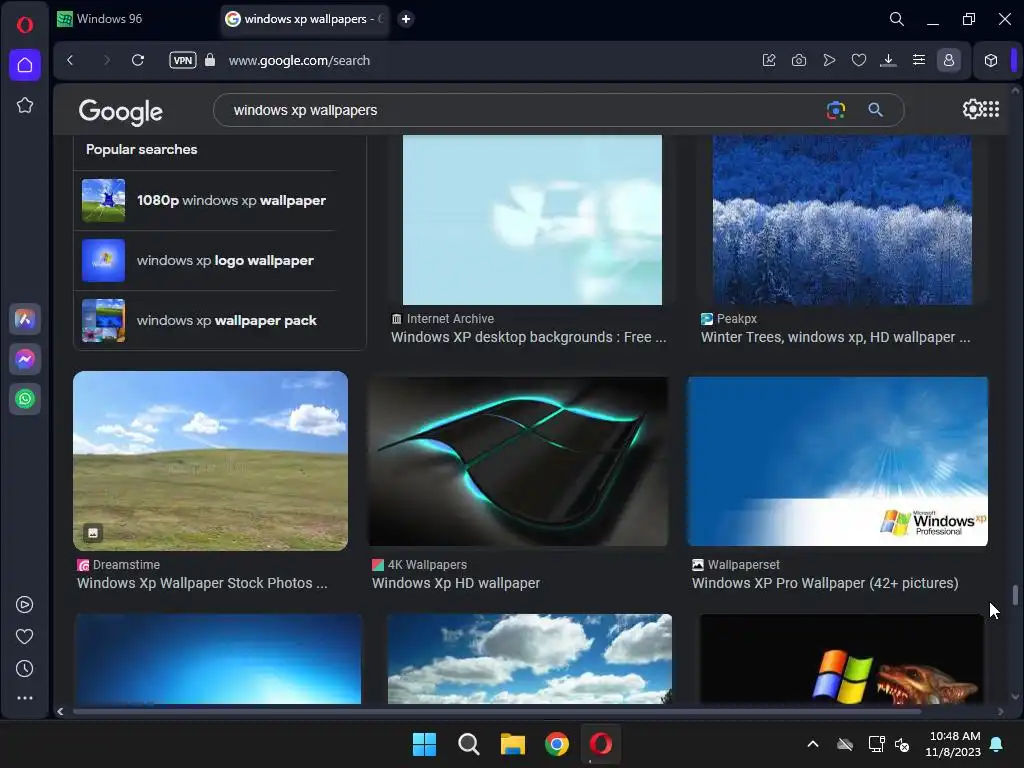1024x768 pixels.
Task: Open the Windows Start menu
Action: (424, 744)
